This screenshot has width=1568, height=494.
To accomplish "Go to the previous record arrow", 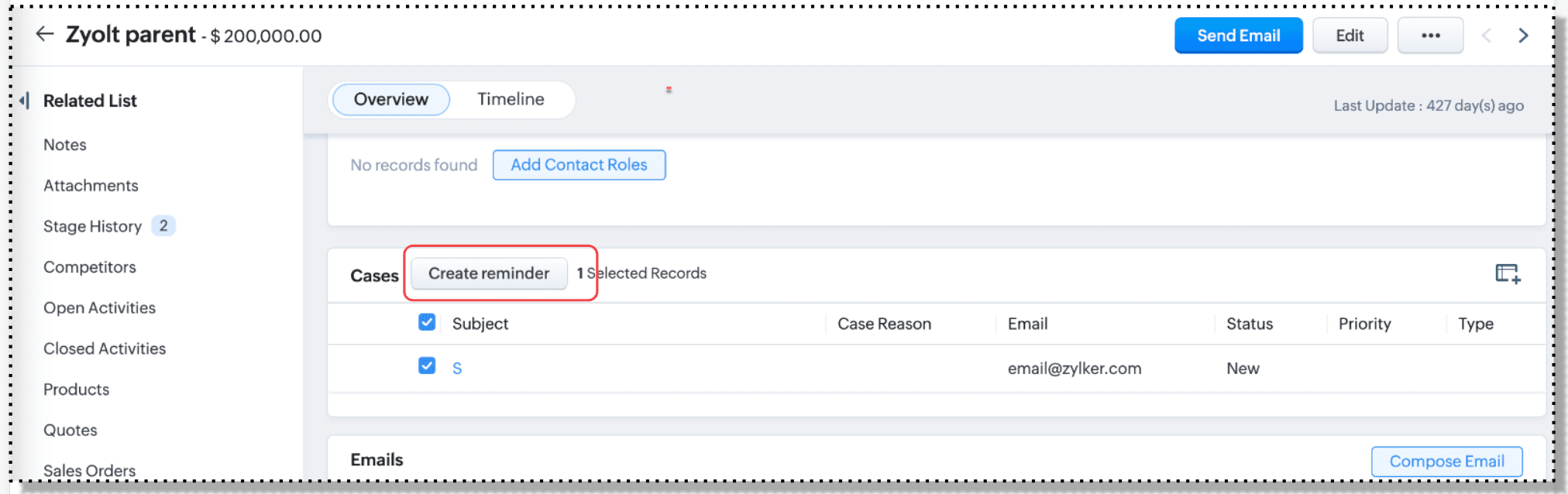I will point(1486,36).
